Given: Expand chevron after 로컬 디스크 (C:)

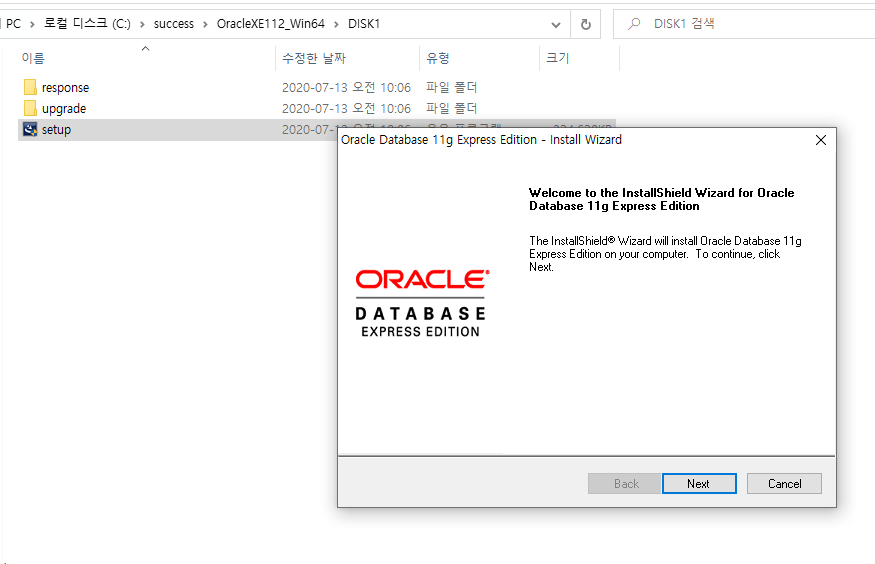Looking at the screenshot, I should (142, 24).
